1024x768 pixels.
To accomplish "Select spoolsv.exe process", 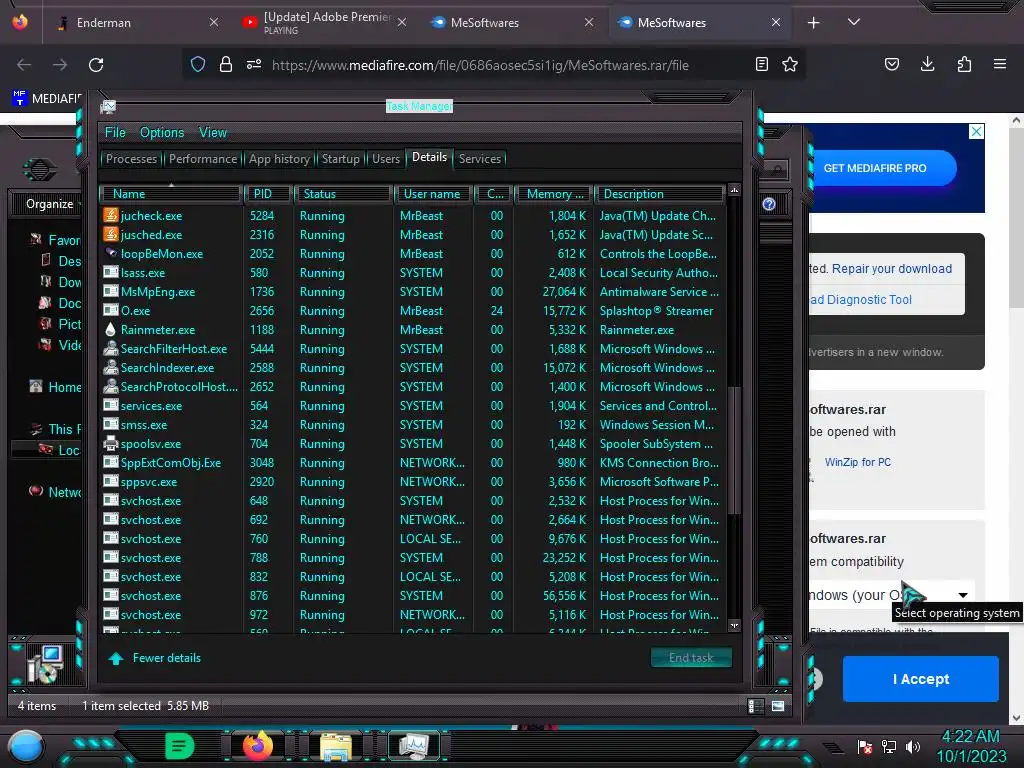I will tap(411, 443).
